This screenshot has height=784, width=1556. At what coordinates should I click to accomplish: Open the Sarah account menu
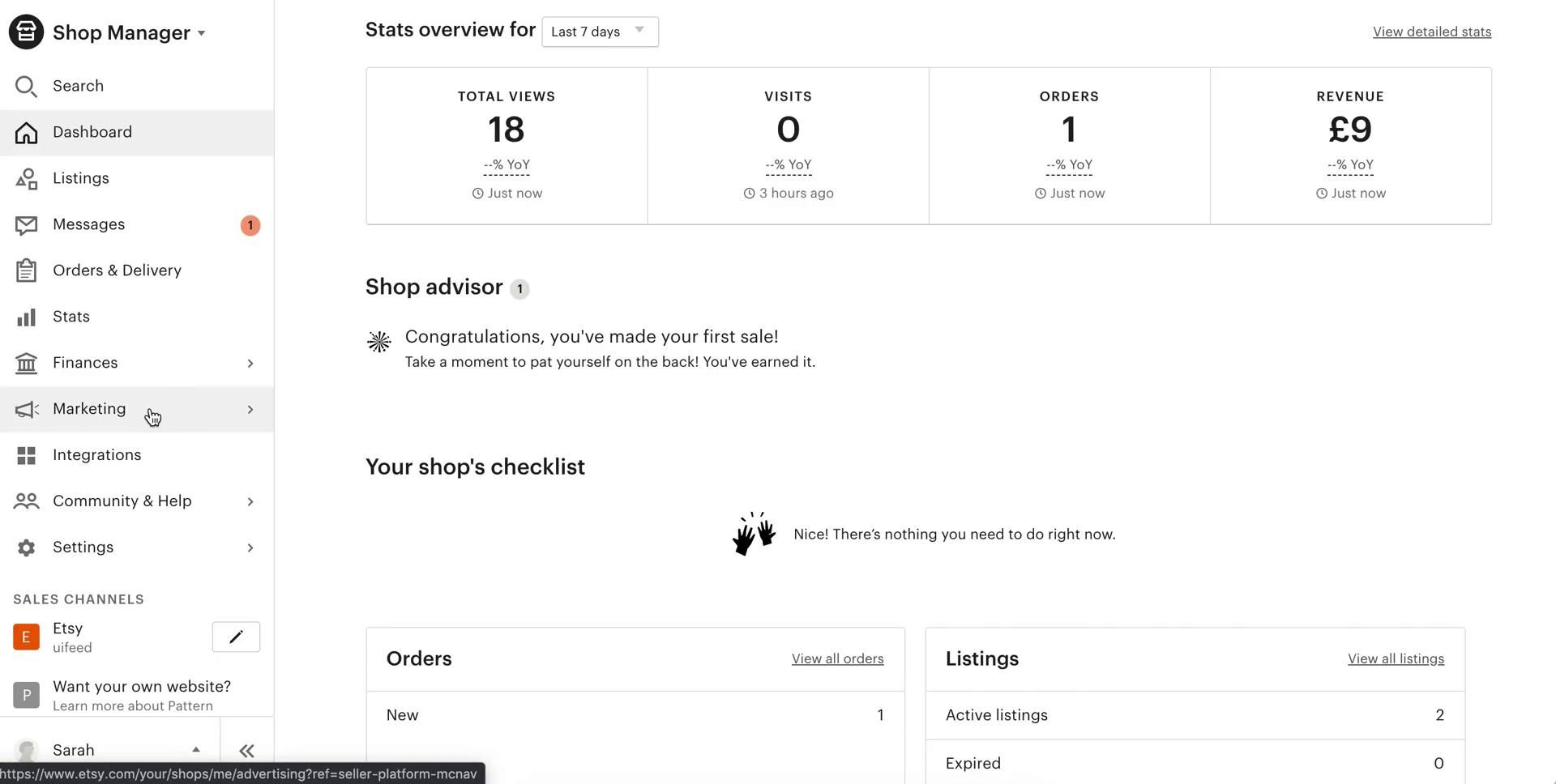pyautogui.click(x=105, y=750)
